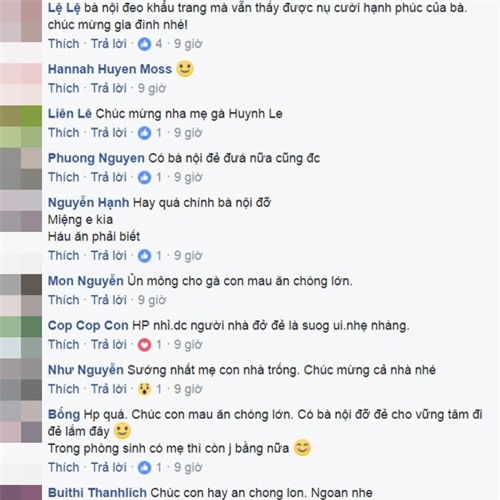This screenshot has height=500, width=500.
Task: Open Buithi Thanhlich's profile link
Action: 97,493
